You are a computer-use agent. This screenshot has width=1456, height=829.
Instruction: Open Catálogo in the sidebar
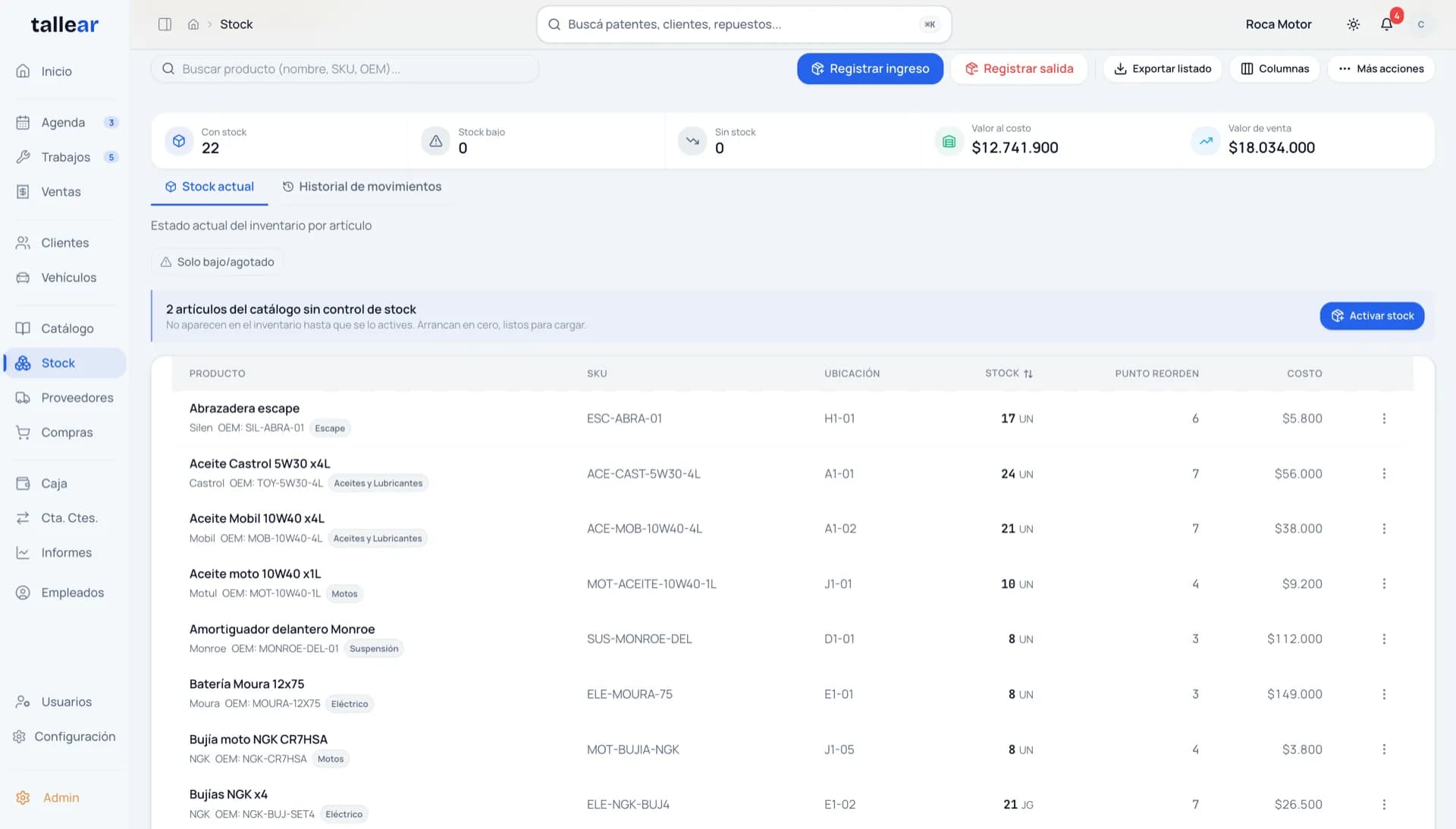click(67, 328)
